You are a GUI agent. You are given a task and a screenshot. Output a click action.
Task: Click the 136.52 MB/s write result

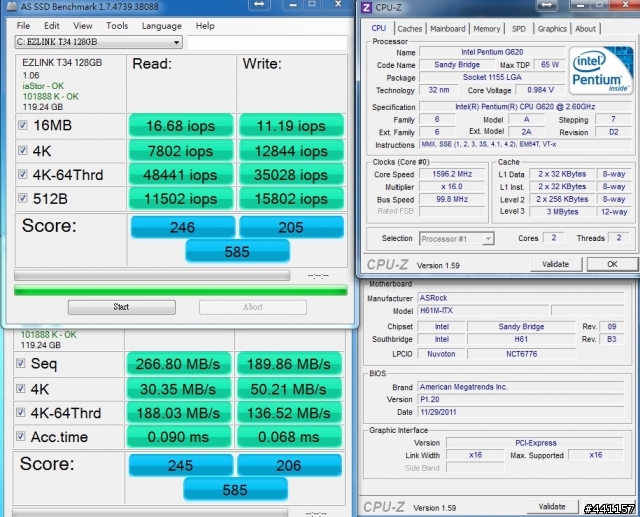coord(289,413)
